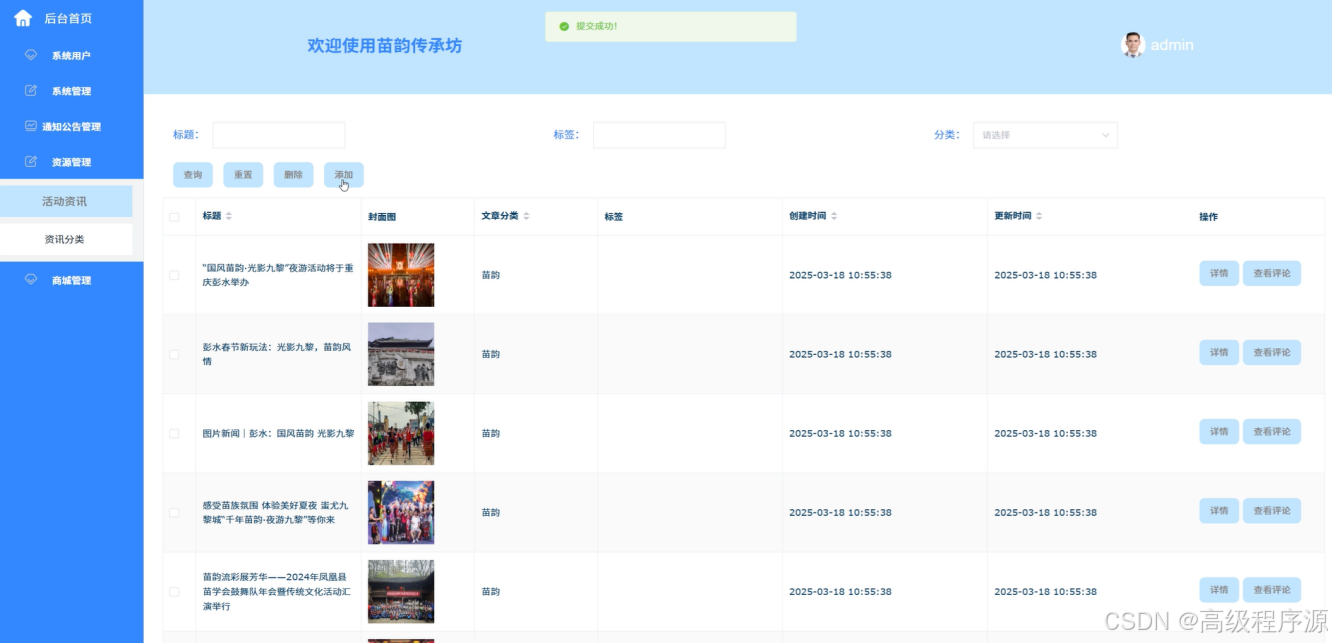Sort by 文章分类 column arrows

coord(526,216)
